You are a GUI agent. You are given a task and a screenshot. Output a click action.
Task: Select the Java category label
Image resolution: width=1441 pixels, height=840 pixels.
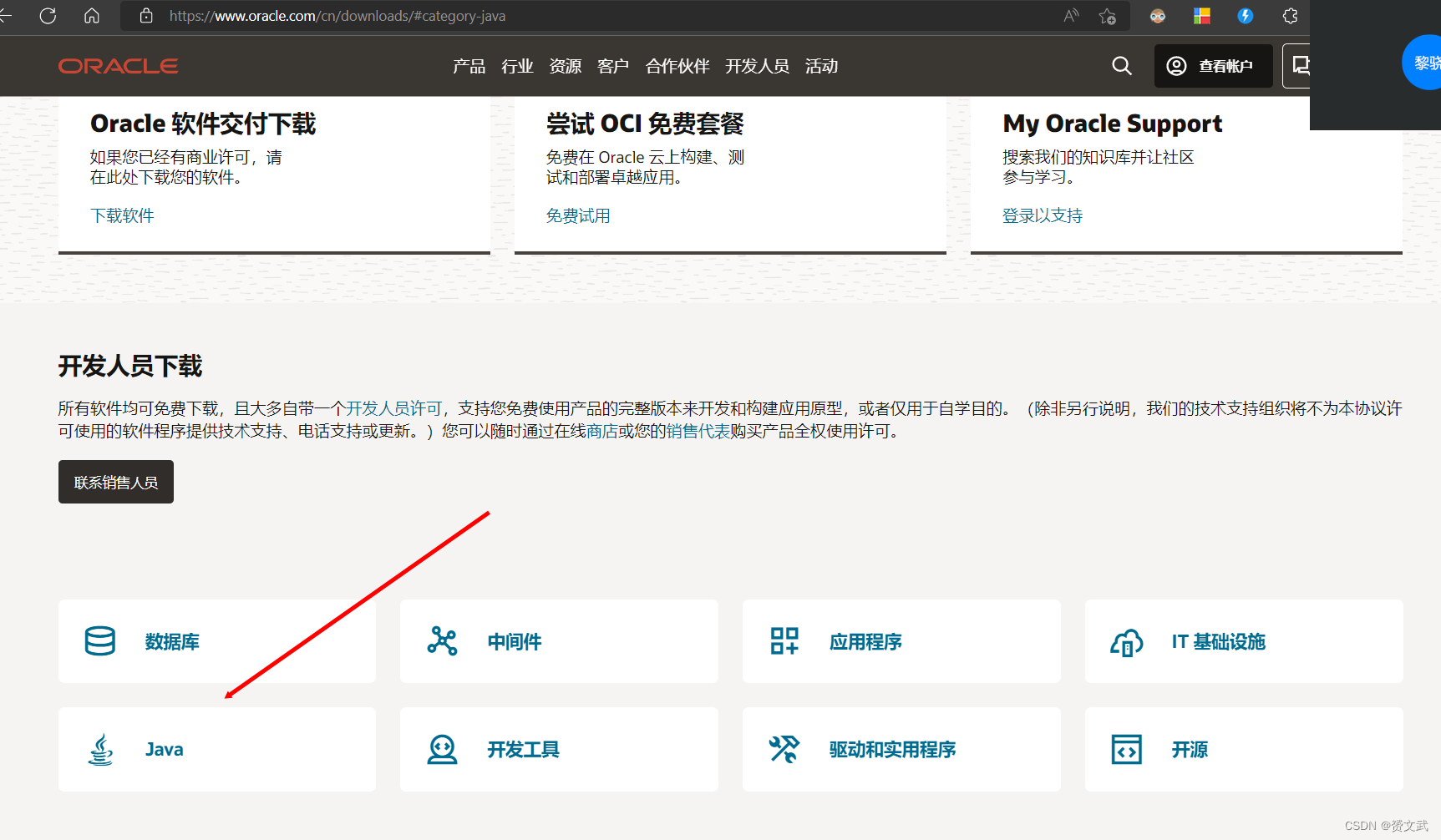[x=165, y=750]
